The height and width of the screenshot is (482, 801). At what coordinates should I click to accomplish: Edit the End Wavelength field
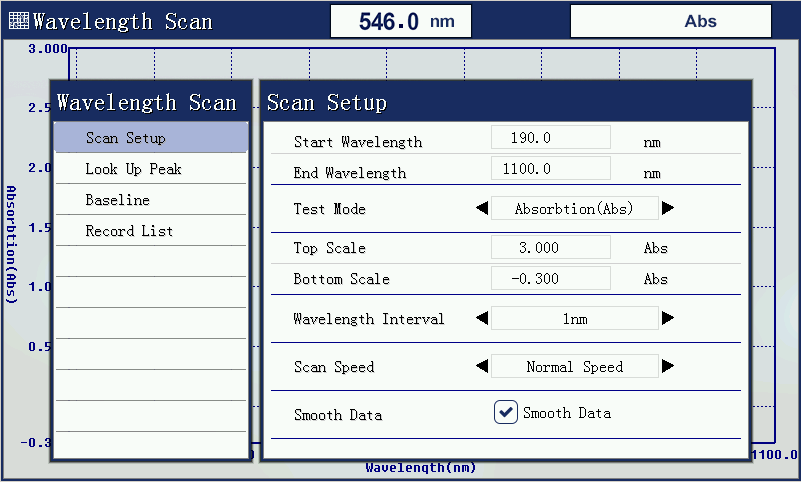click(x=550, y=169)
